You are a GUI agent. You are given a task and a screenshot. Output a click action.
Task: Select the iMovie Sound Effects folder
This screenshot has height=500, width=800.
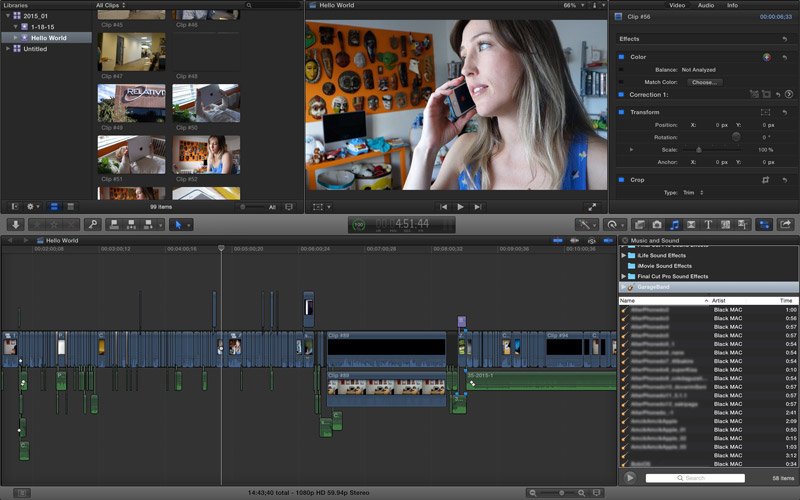pyautogui.click(x=664, y=266)
